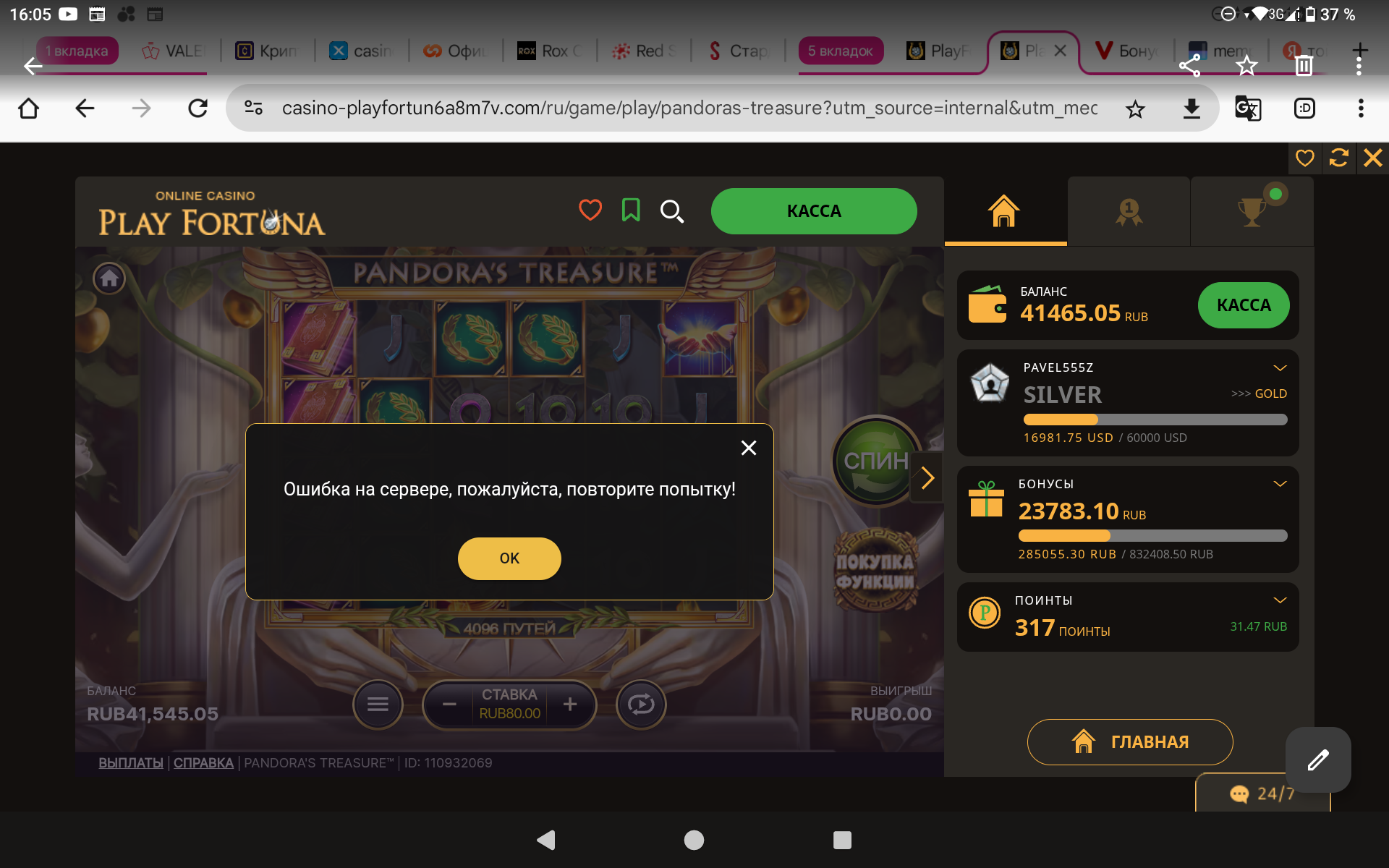Toggle autoplay spin icon
This screenshot has width=1389, height=868.
[x=641, y=704]
